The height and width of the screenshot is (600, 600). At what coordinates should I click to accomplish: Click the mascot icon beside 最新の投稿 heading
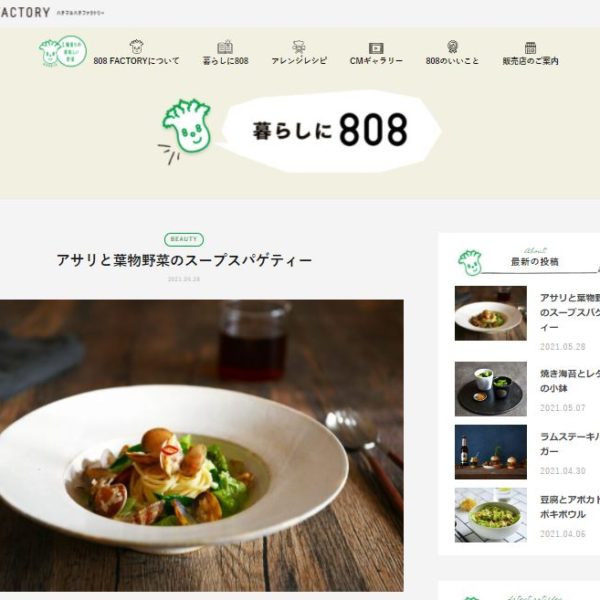pyautogui.click(x=470, y=262)
